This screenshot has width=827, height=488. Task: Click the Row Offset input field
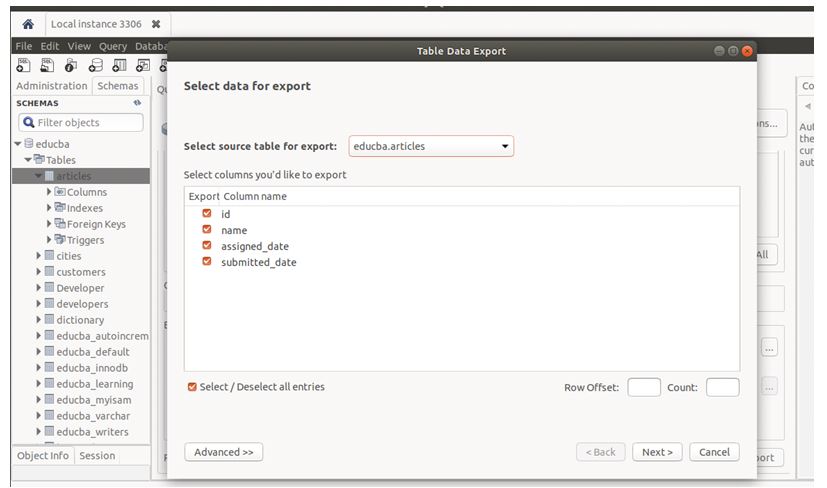point(644,387)
